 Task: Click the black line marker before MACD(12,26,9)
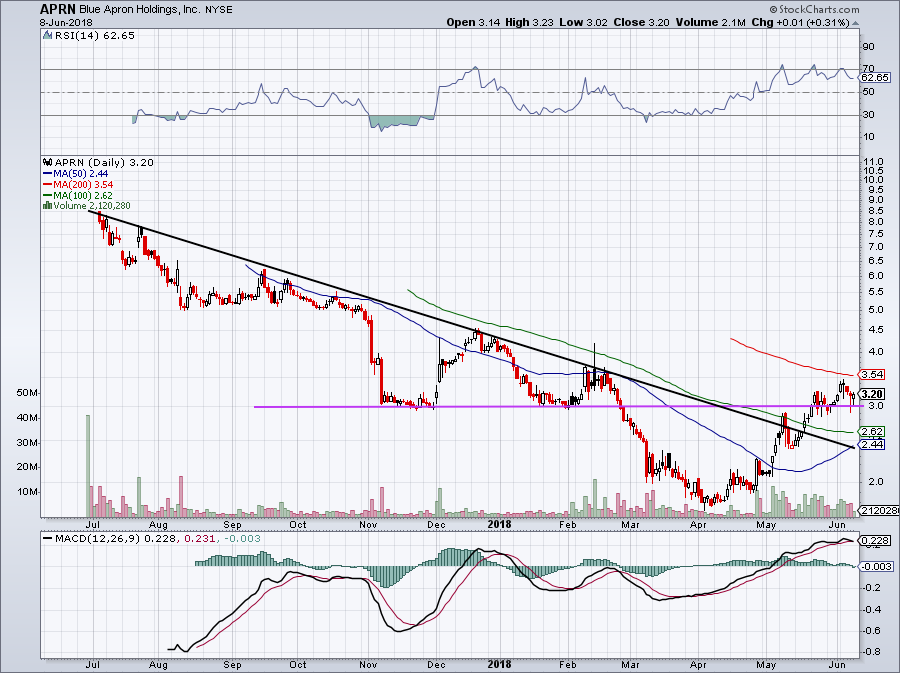click(x=48, y=539)
